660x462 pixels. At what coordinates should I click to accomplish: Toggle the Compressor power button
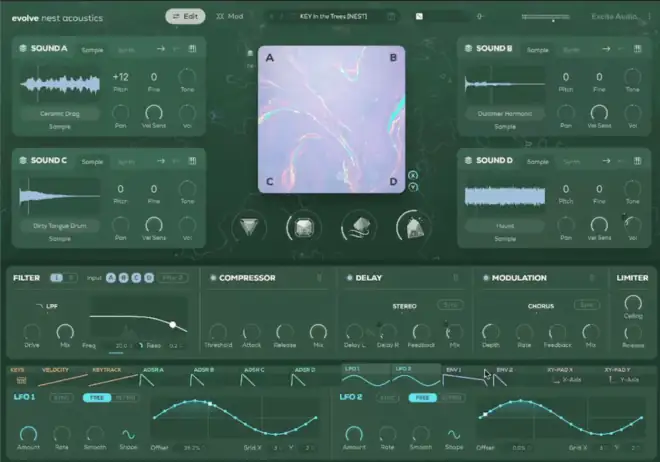(213, 278)
